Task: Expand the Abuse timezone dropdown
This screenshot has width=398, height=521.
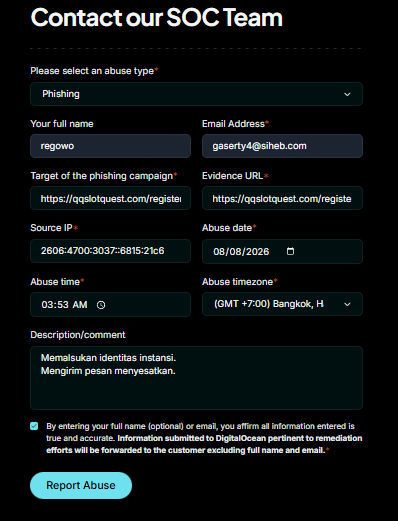Action: (x=282, y=304)
